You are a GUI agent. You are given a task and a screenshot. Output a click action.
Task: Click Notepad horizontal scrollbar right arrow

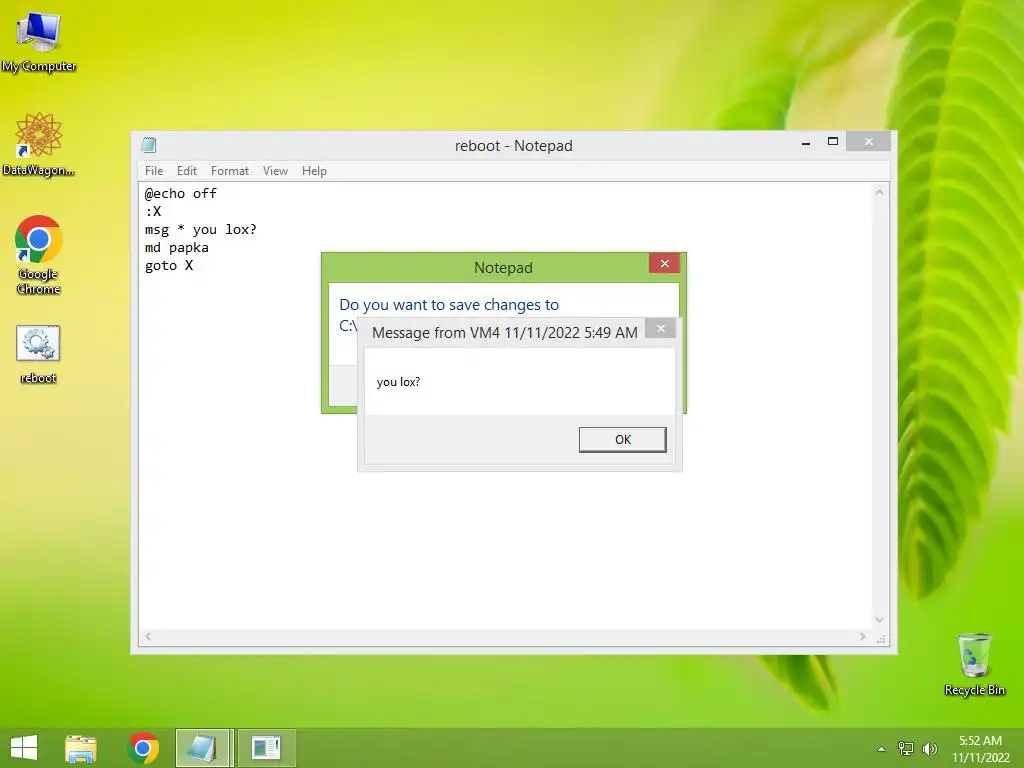(x=863, y=637)
